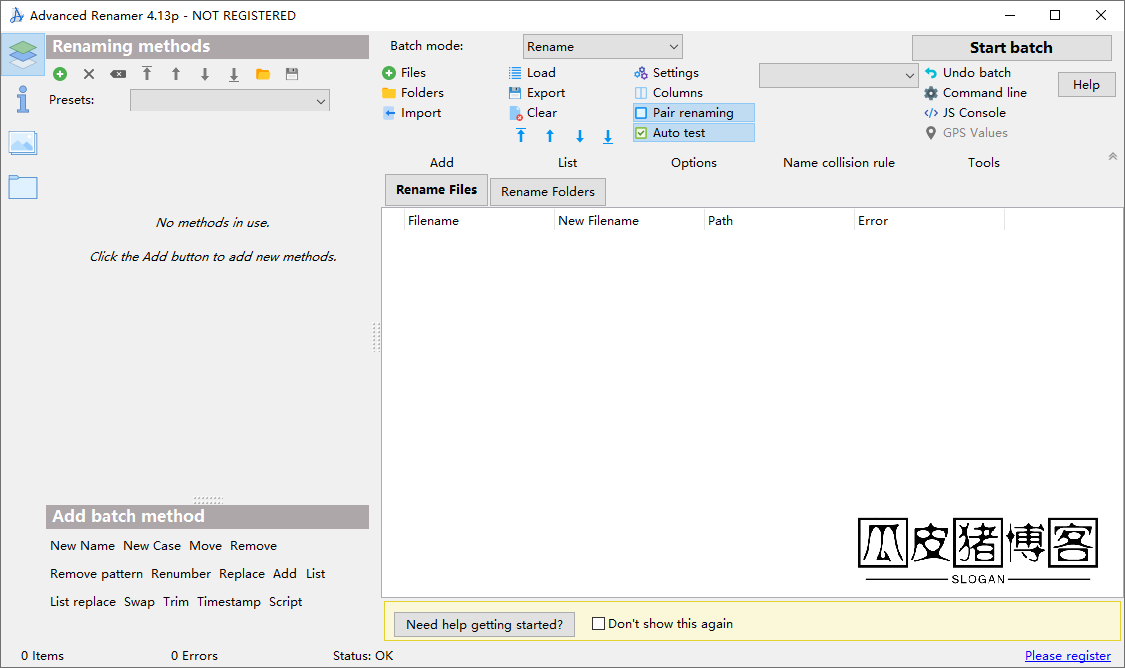Click the green add method icon

pyautogui.click(x=60, y=74)
